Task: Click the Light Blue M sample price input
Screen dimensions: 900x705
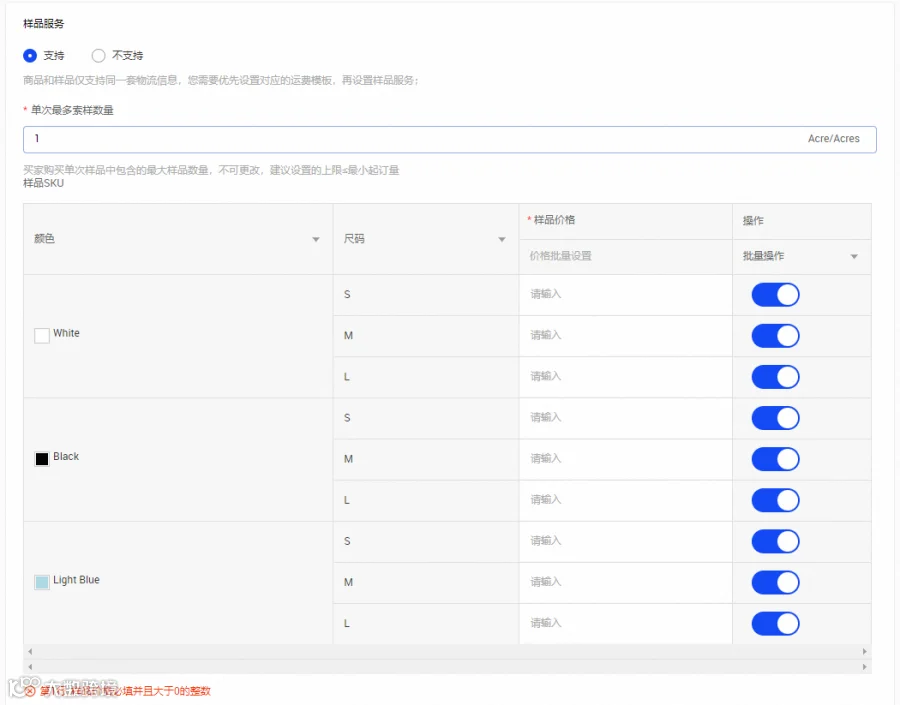Action: (x=626, y=582)
